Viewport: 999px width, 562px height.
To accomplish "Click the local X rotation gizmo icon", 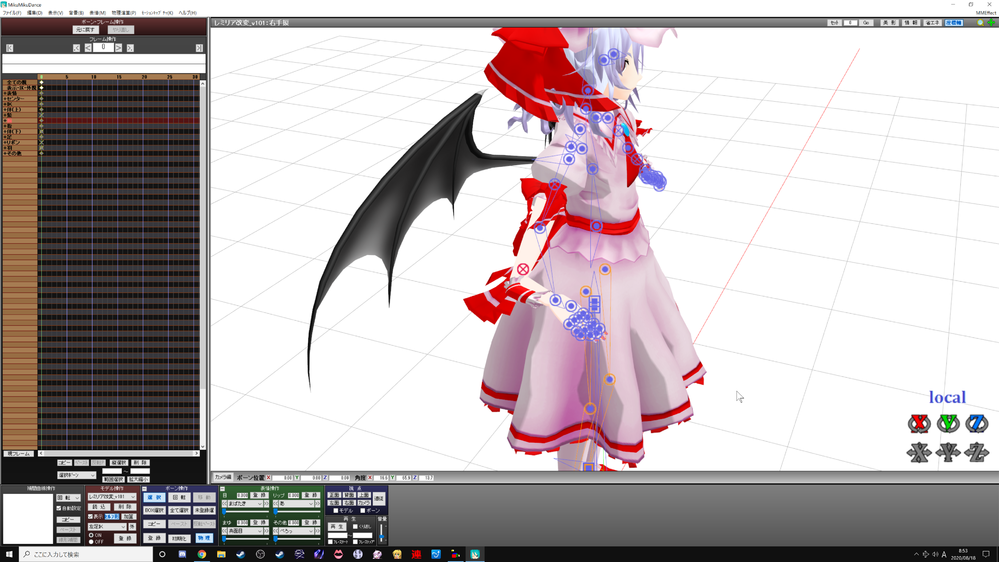I will coord(919,424).
